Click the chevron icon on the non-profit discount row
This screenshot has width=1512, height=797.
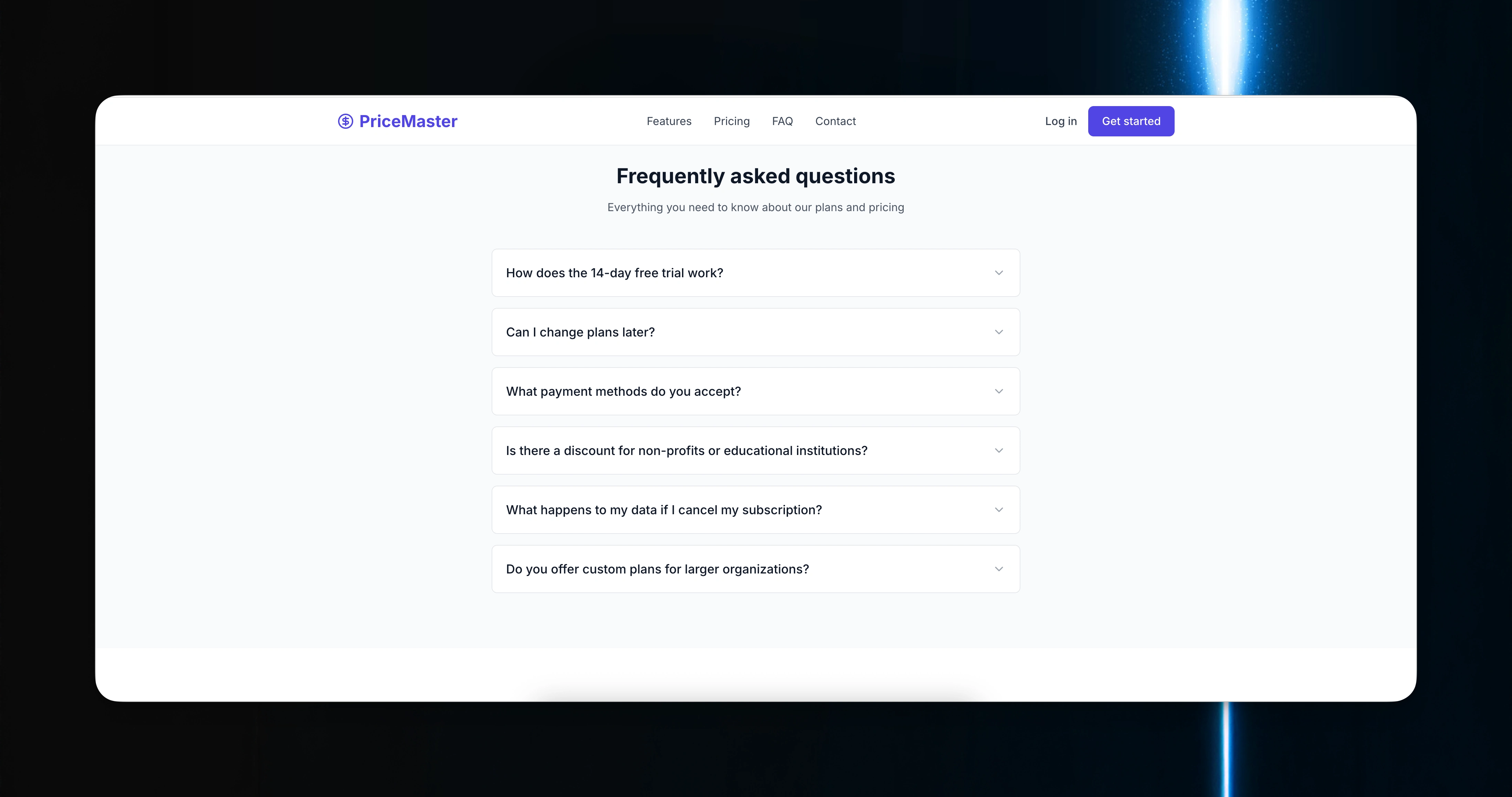(998, 451)
